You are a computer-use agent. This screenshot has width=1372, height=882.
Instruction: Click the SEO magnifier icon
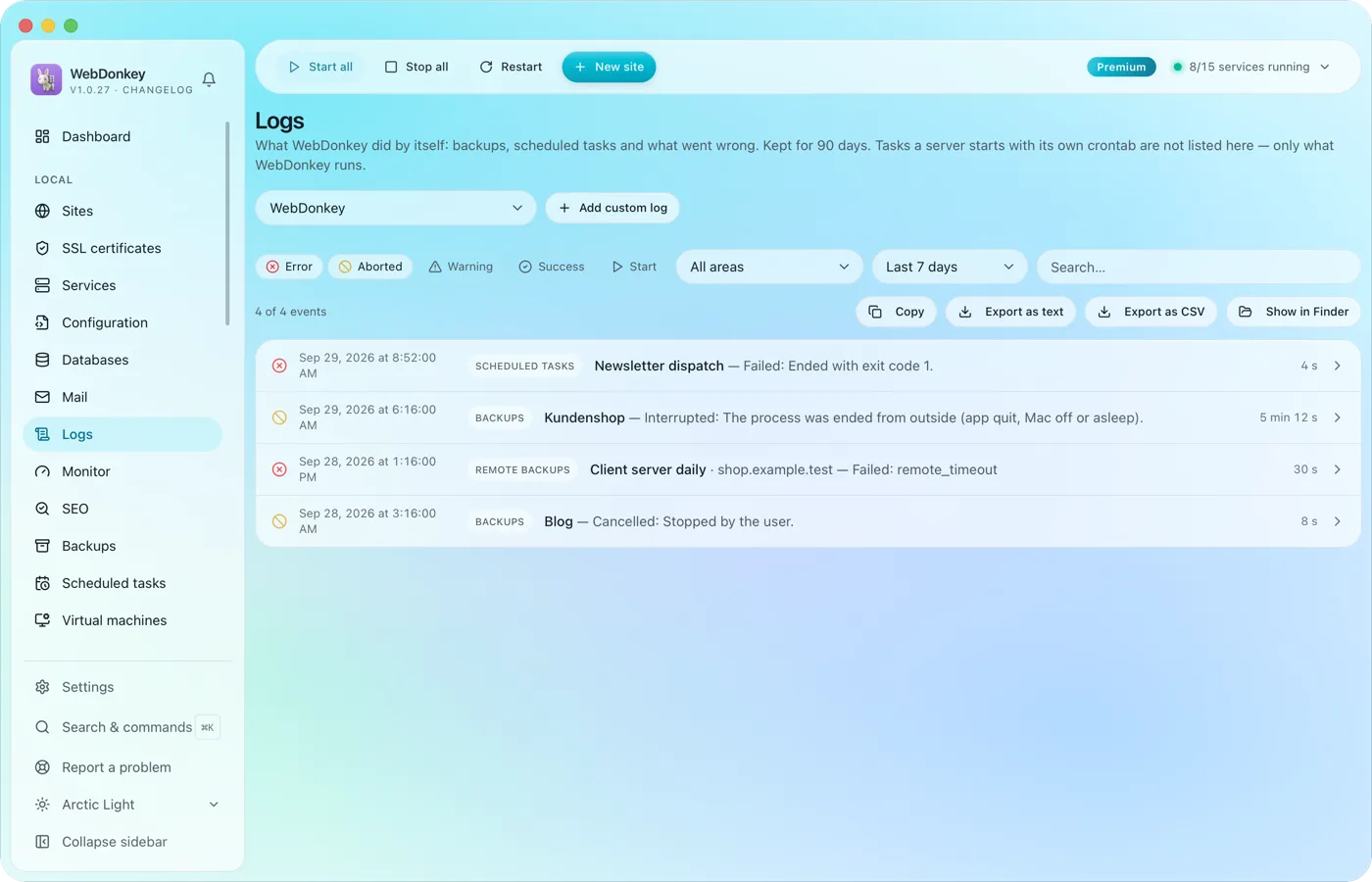point(42,509)
